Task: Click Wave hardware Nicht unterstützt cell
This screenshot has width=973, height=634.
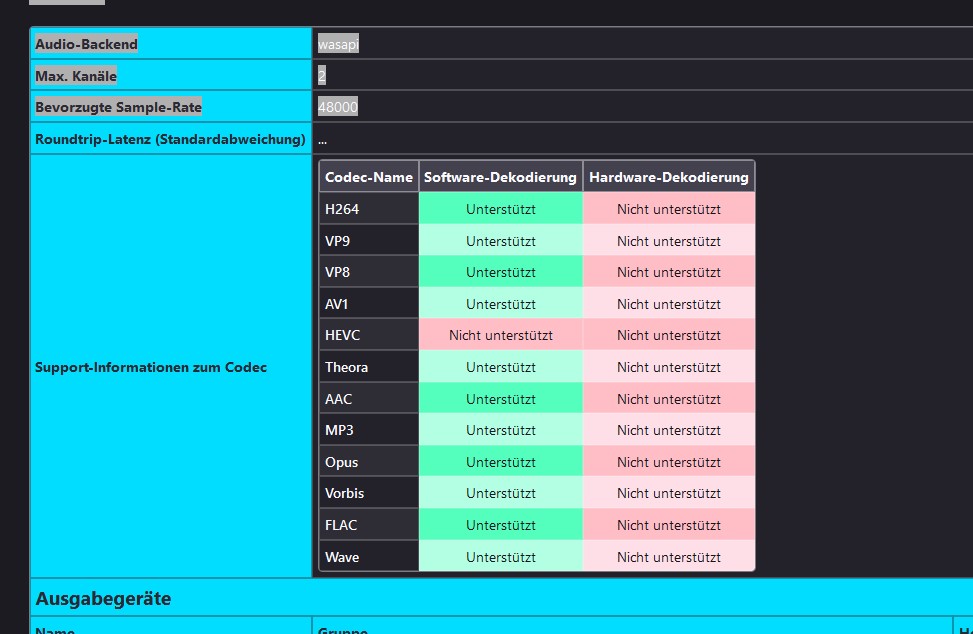Action: 669,556
